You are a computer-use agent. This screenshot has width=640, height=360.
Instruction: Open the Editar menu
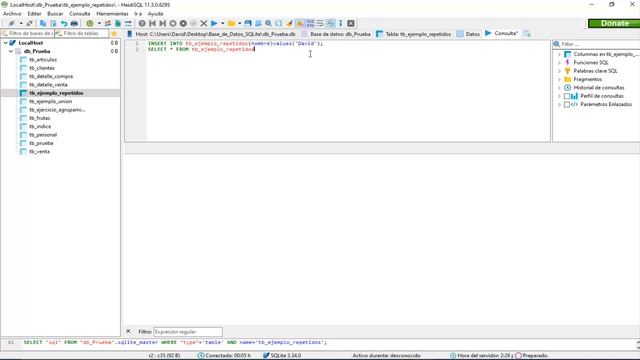34,14
